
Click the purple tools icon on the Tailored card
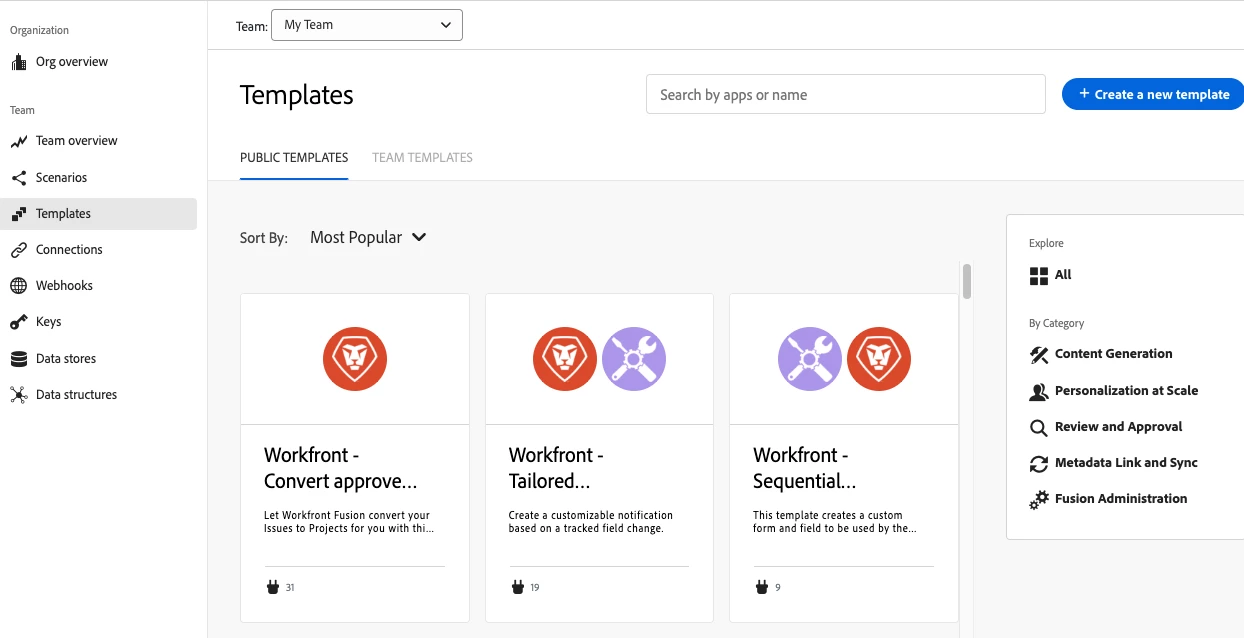point(633,359)
